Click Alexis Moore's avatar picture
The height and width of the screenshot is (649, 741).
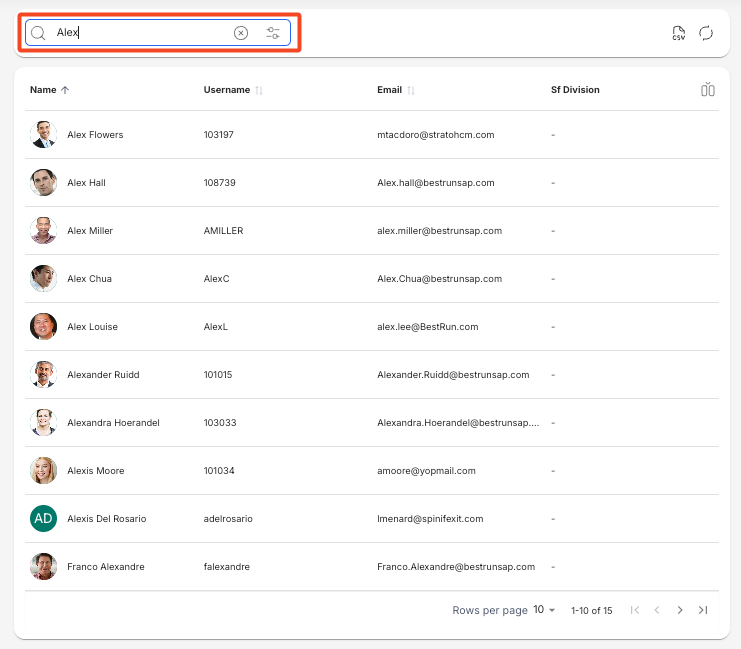(x=43, y=471)
